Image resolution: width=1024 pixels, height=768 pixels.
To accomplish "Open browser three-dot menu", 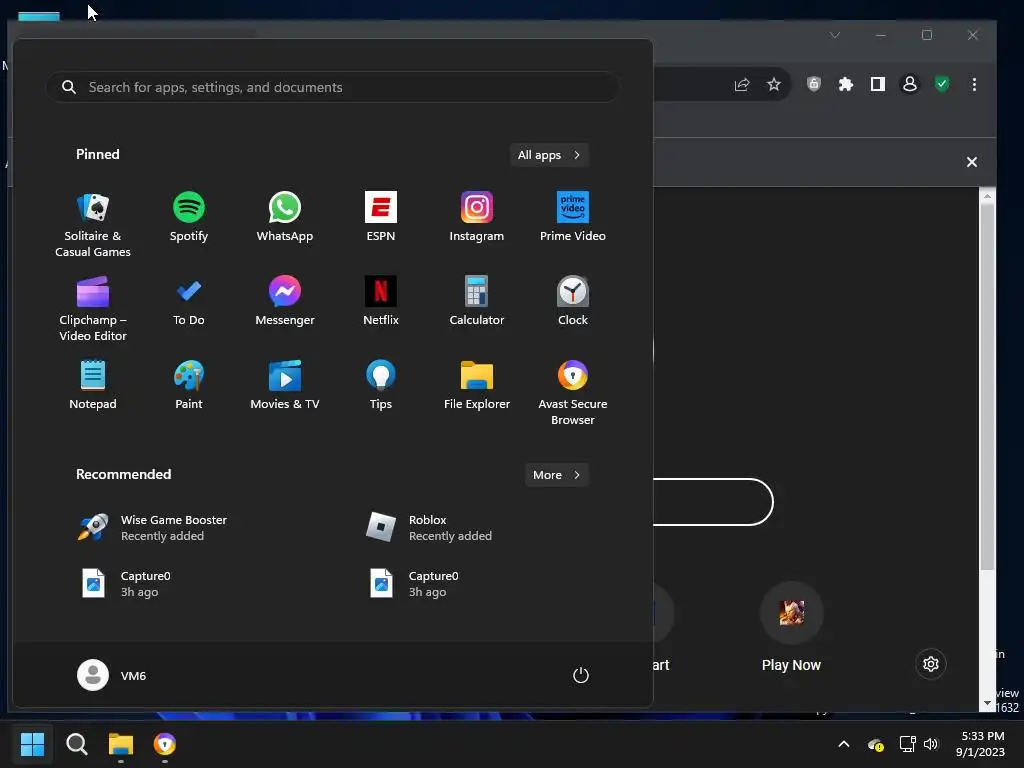I will (x=974, y=84).
